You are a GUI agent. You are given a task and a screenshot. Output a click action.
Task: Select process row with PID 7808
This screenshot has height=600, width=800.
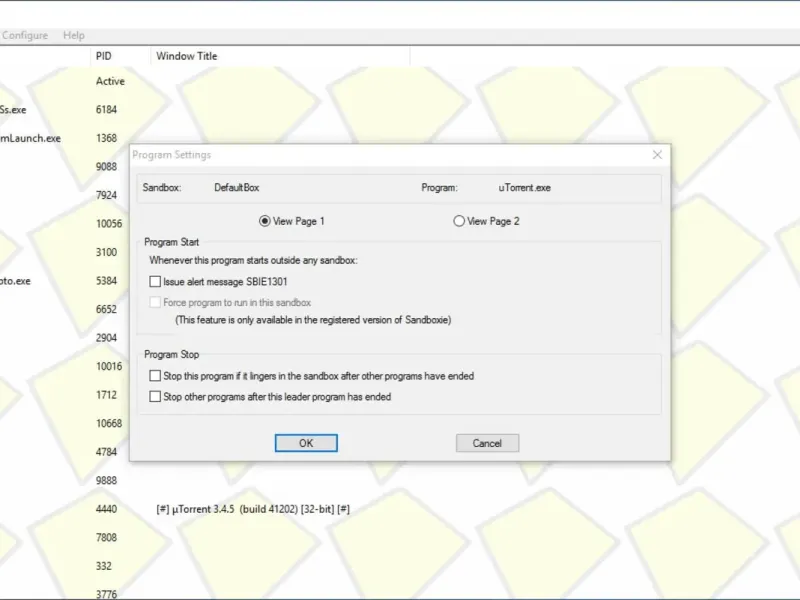click(106, 537)
